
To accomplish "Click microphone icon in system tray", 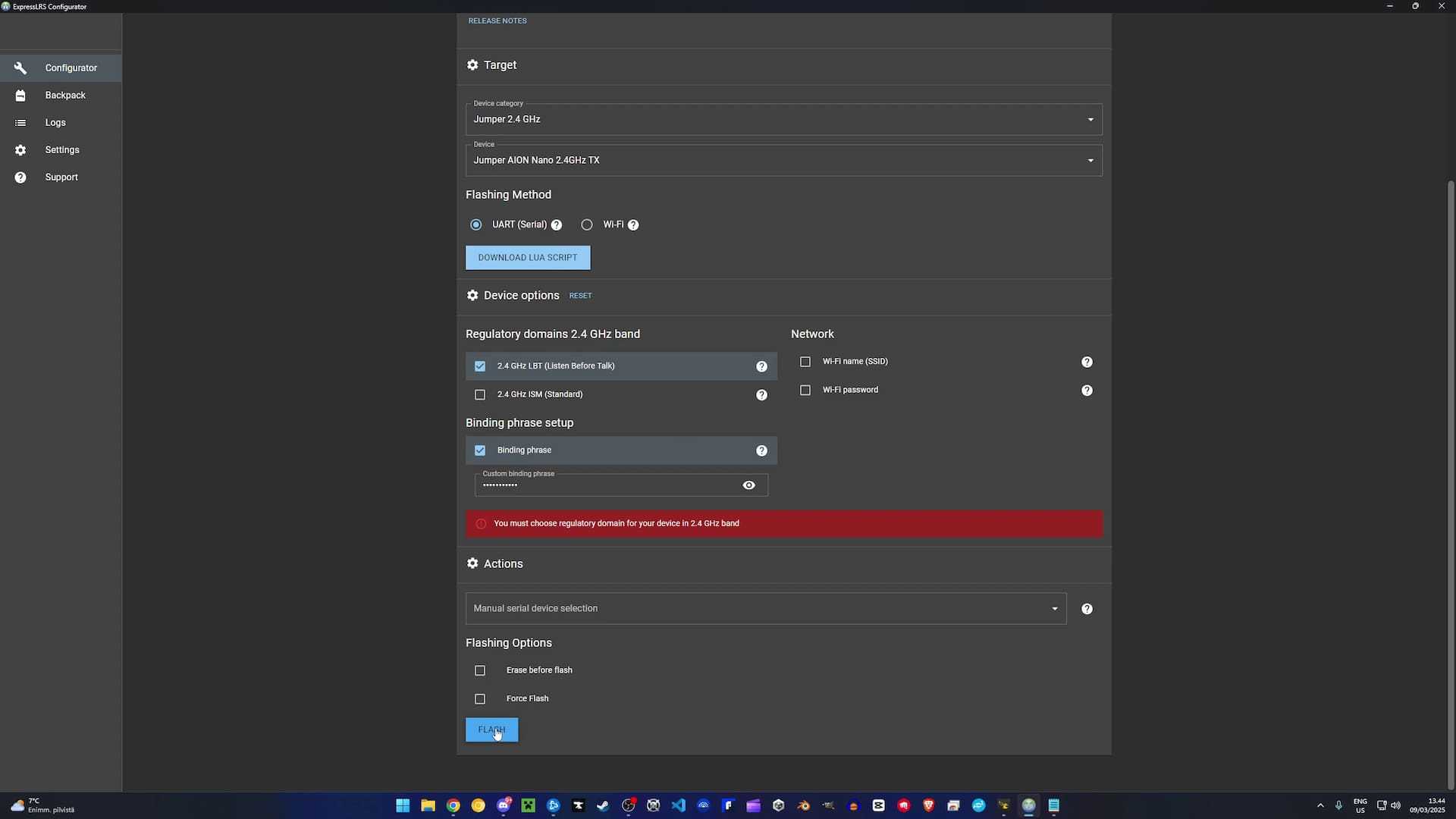I will point(1339,805).
